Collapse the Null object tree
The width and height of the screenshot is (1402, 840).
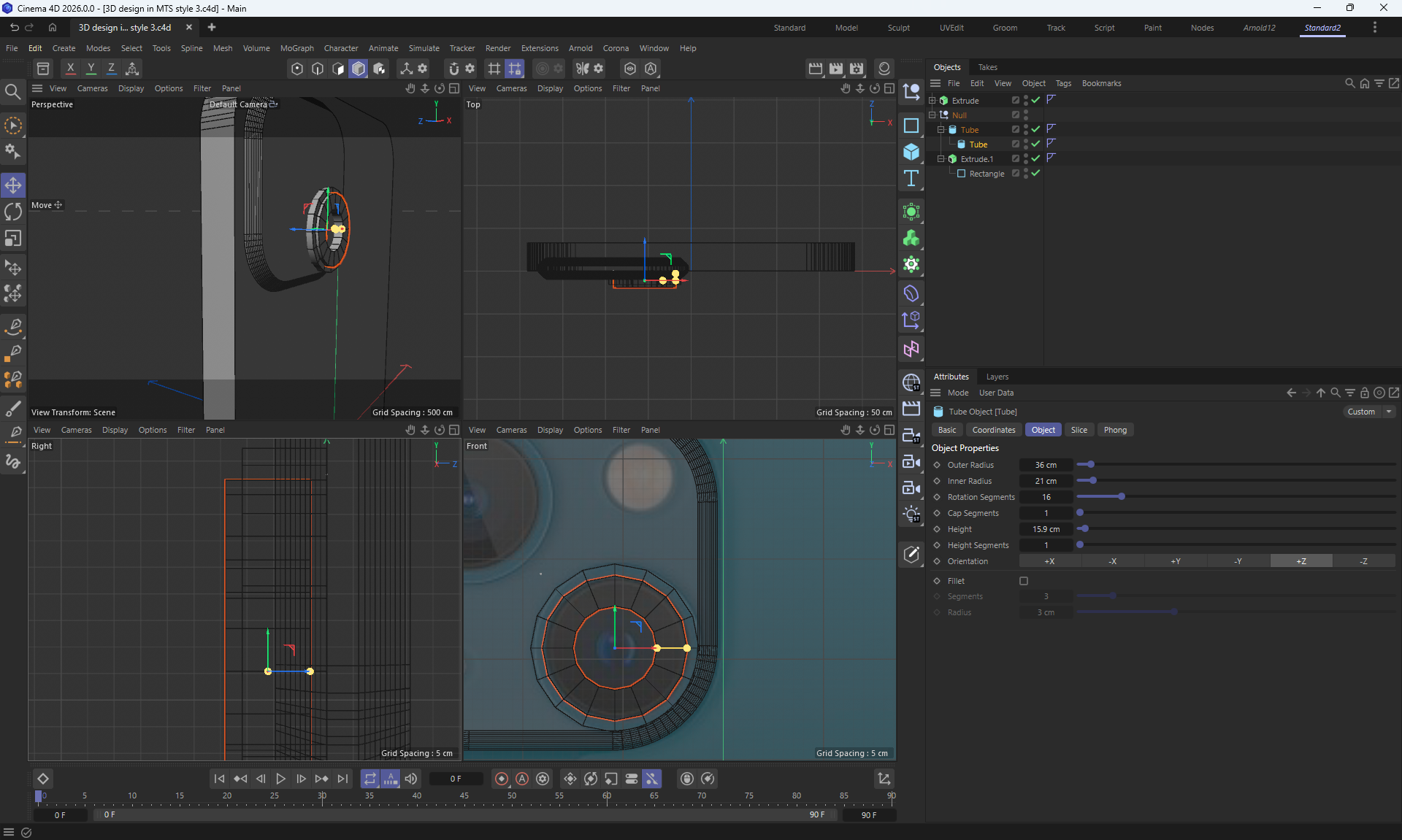pos(932,115)
